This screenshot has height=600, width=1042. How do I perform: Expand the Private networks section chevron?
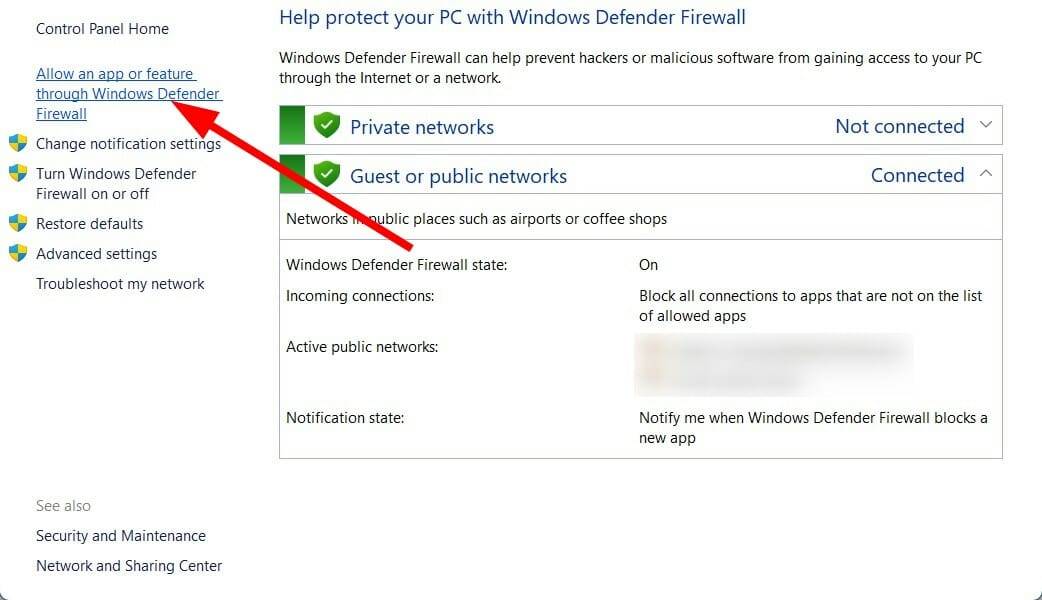coord(986,125)
